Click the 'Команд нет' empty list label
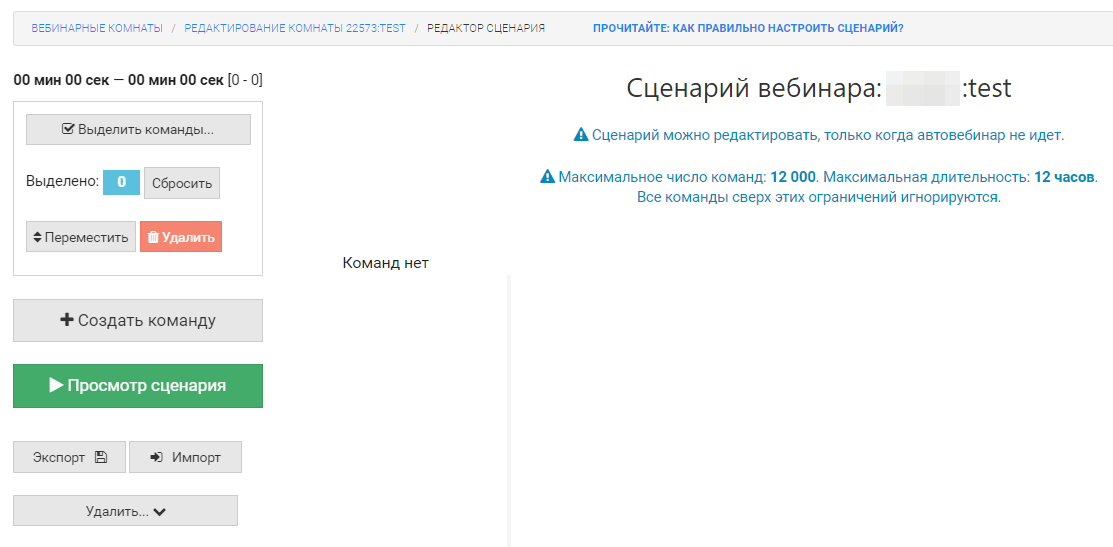Image resolution: width=1113 pixels, height=547 pixels. point(385,263)
